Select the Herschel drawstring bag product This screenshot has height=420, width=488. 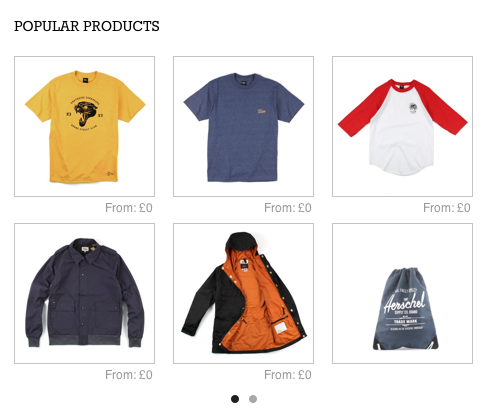pyautogui.click(x=402, y=293)
